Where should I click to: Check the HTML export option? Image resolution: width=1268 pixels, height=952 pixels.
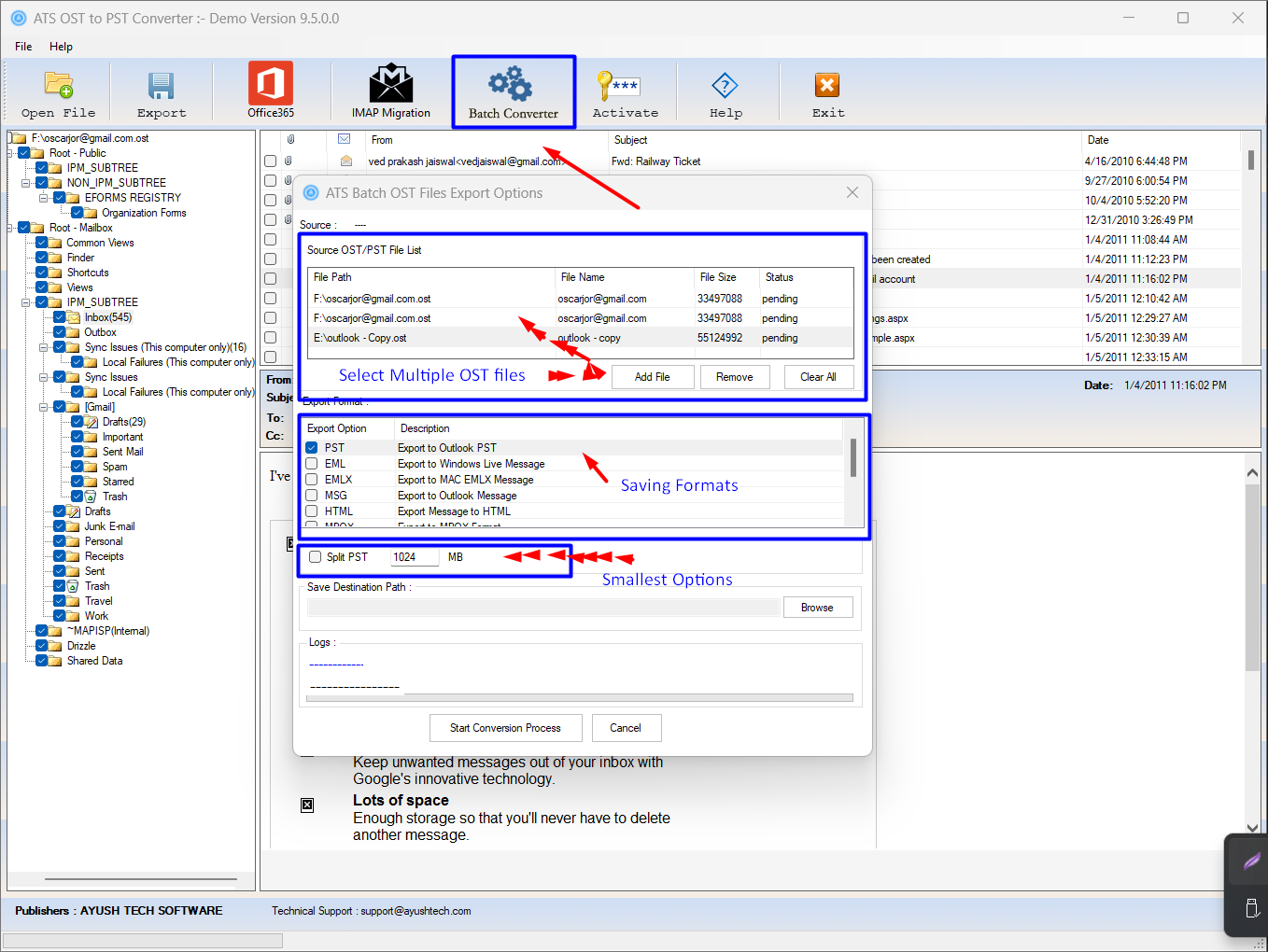pos(312,511)
